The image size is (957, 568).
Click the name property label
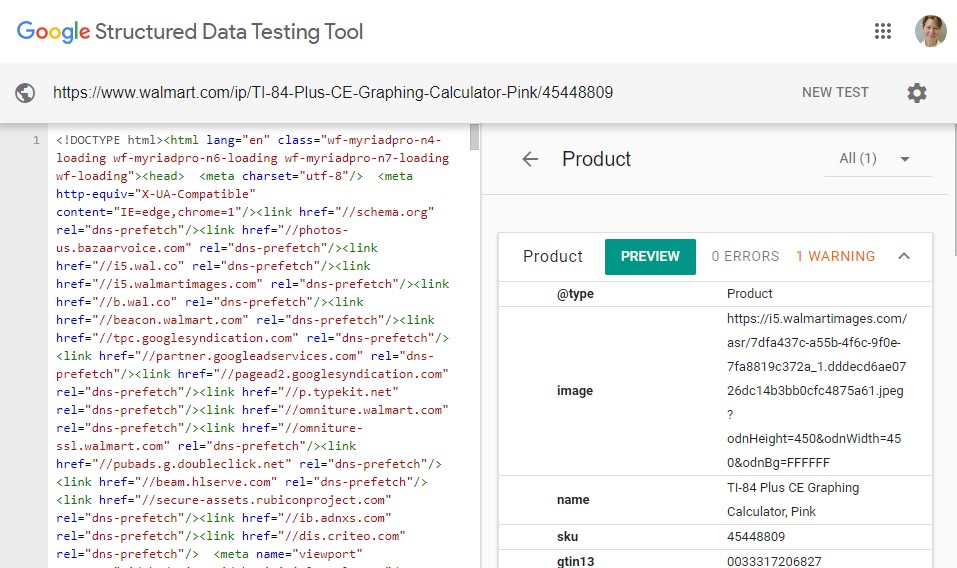572,500
